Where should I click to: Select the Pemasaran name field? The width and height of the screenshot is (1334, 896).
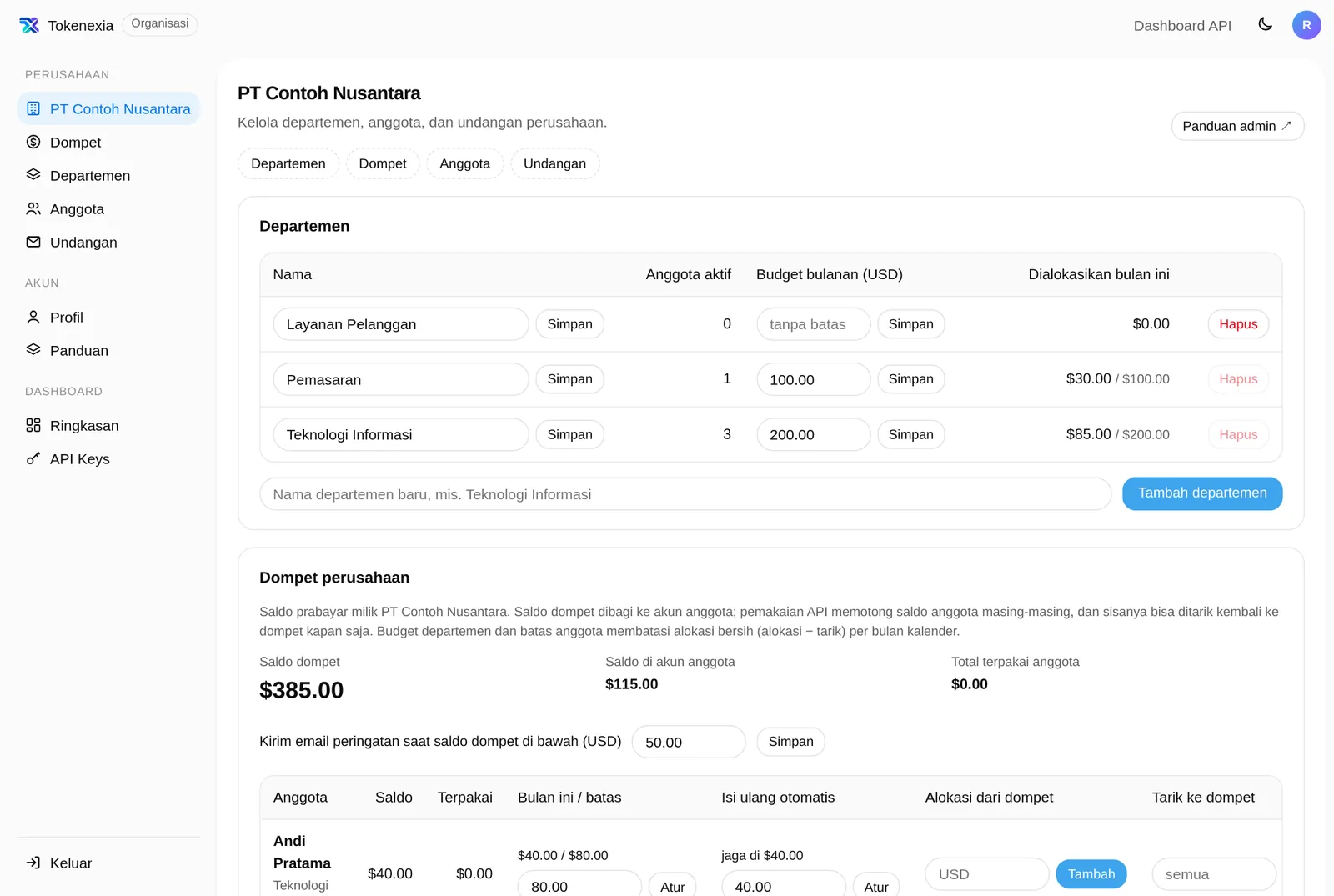coord(401,379)
